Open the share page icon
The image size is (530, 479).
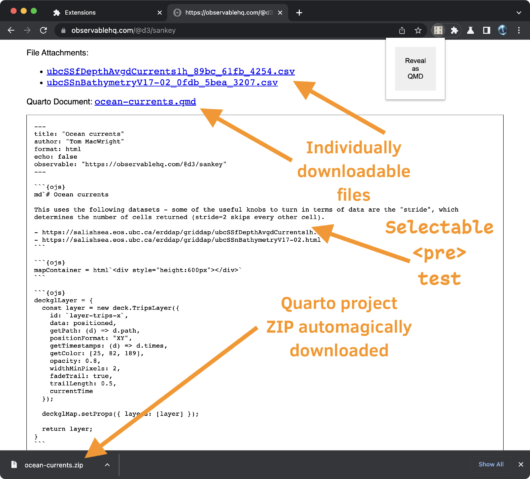[402, 30]
